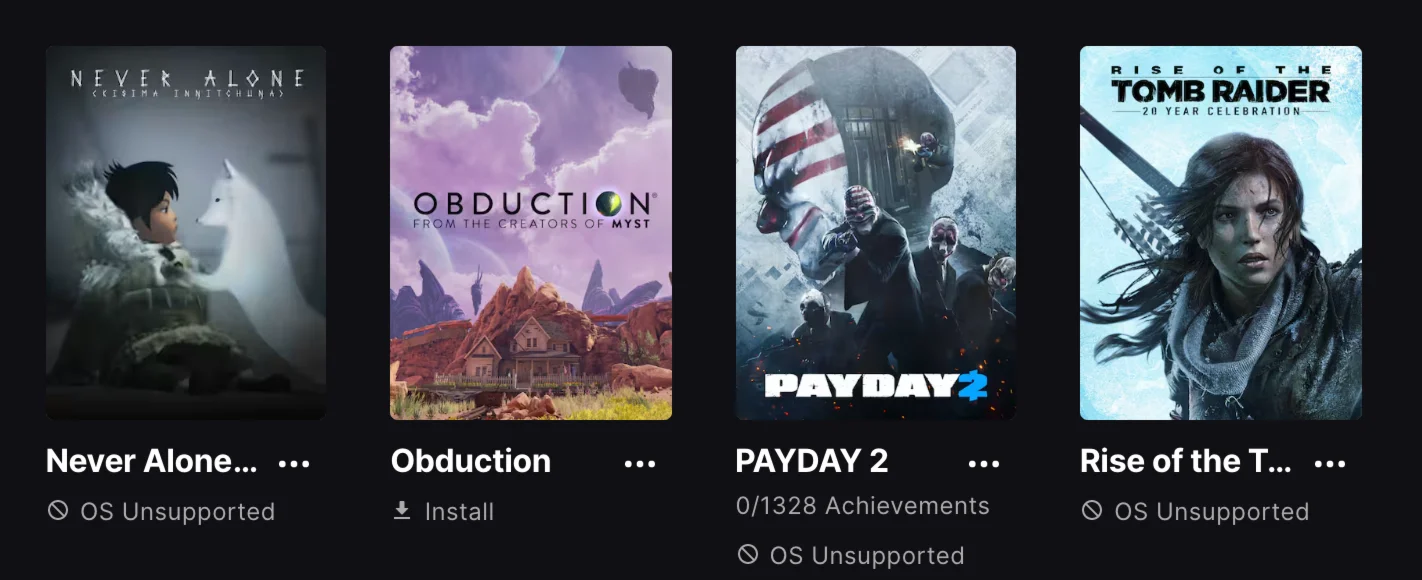Open the Rise of the Tomb Raider cover
Image resolution: width=1422 pixels, height=580 pixels.
pyautogui.click(x=1221, y=232)
